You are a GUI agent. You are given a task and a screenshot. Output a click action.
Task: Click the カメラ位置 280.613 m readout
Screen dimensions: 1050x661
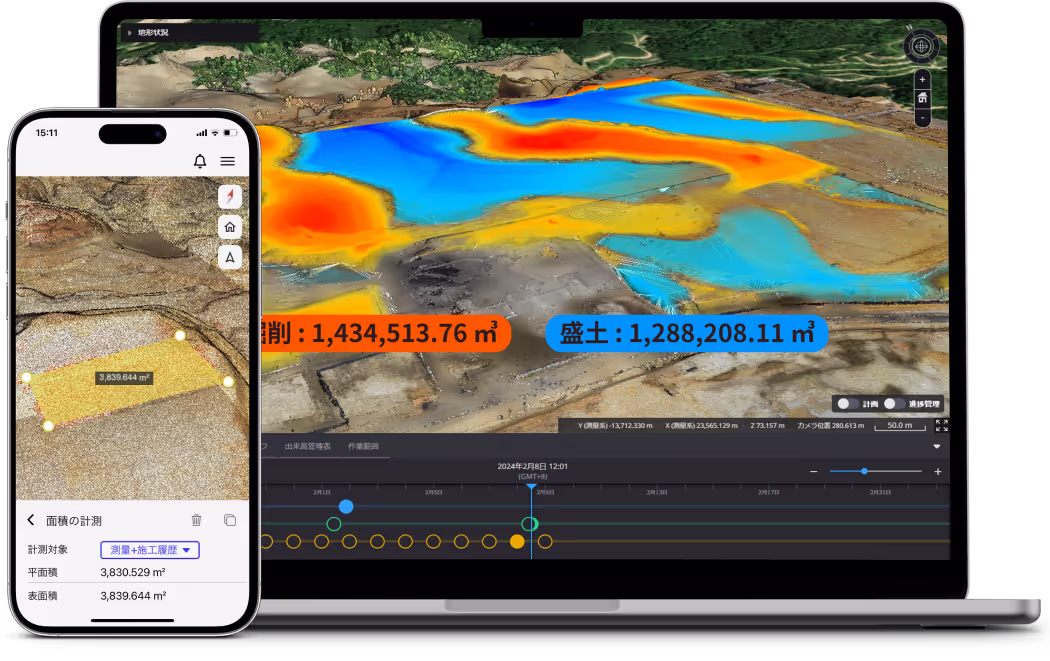(x=830, y=425)
